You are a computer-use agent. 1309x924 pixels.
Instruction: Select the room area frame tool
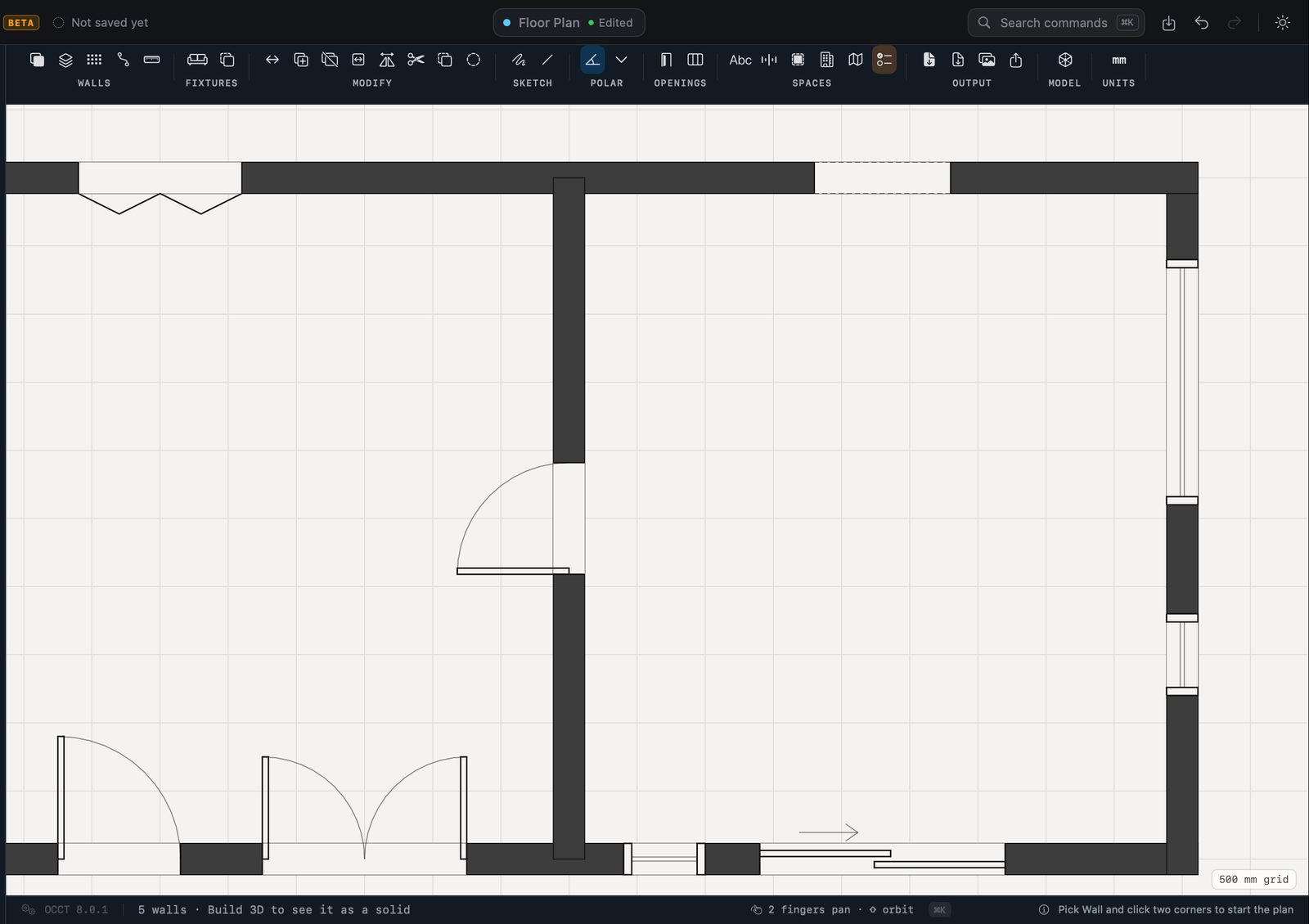(798, 60)
